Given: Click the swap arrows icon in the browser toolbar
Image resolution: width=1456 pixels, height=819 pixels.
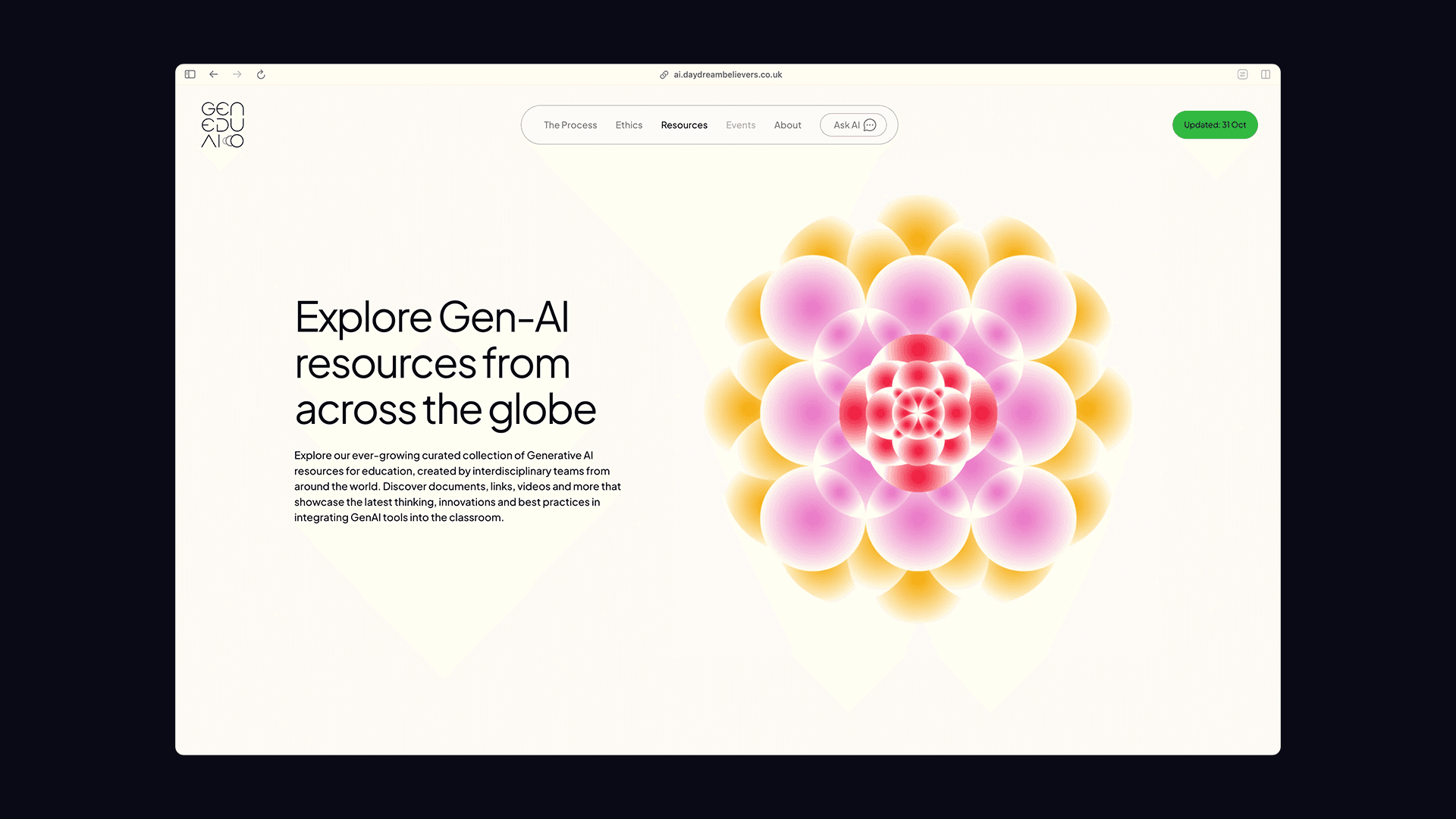Looking at the screenshot, I should (x=1242, y=74).
